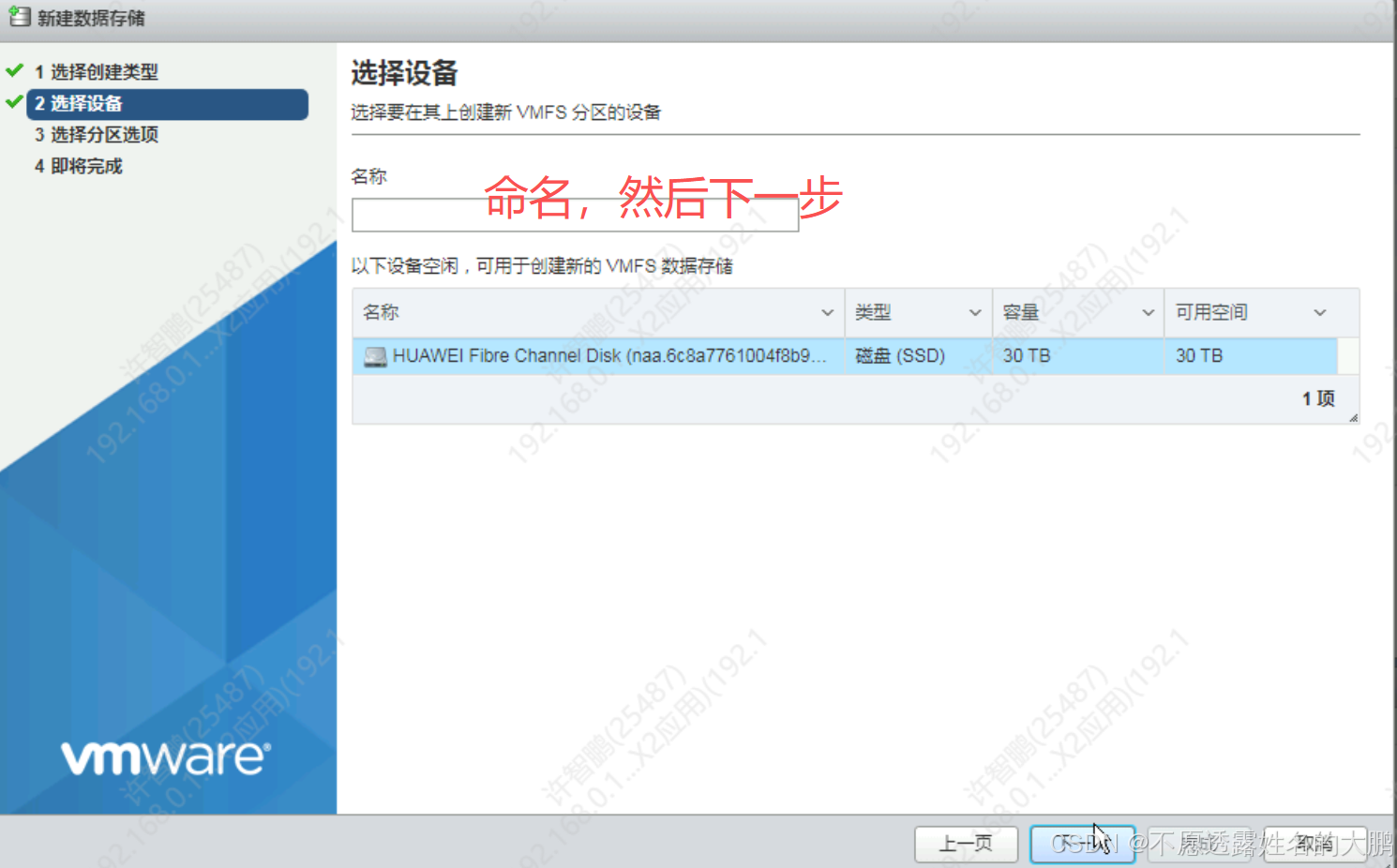
Task: Click the 容量 column header
Action: tap(1078, 313)
